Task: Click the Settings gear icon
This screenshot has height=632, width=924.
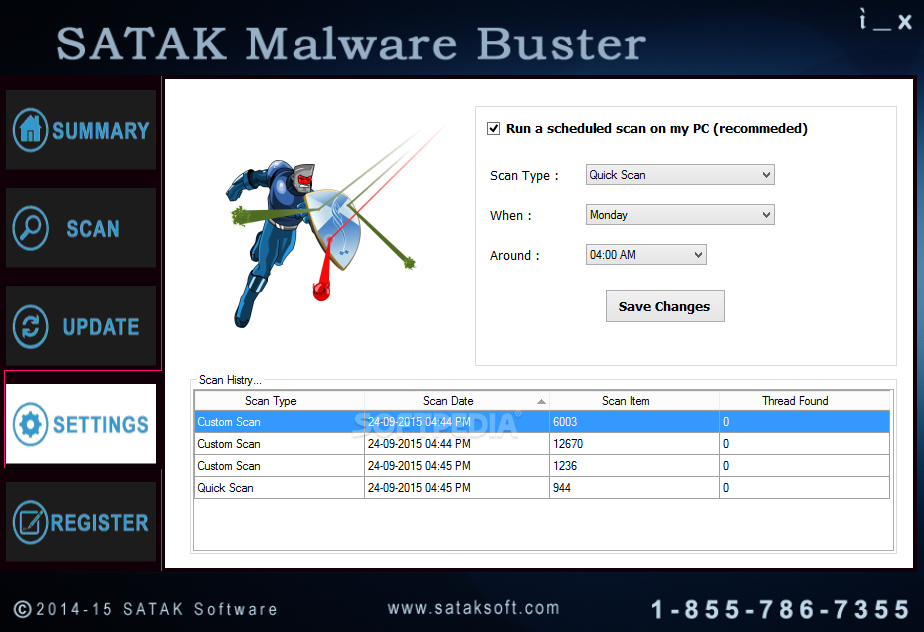Action: [x=31, y=424]
